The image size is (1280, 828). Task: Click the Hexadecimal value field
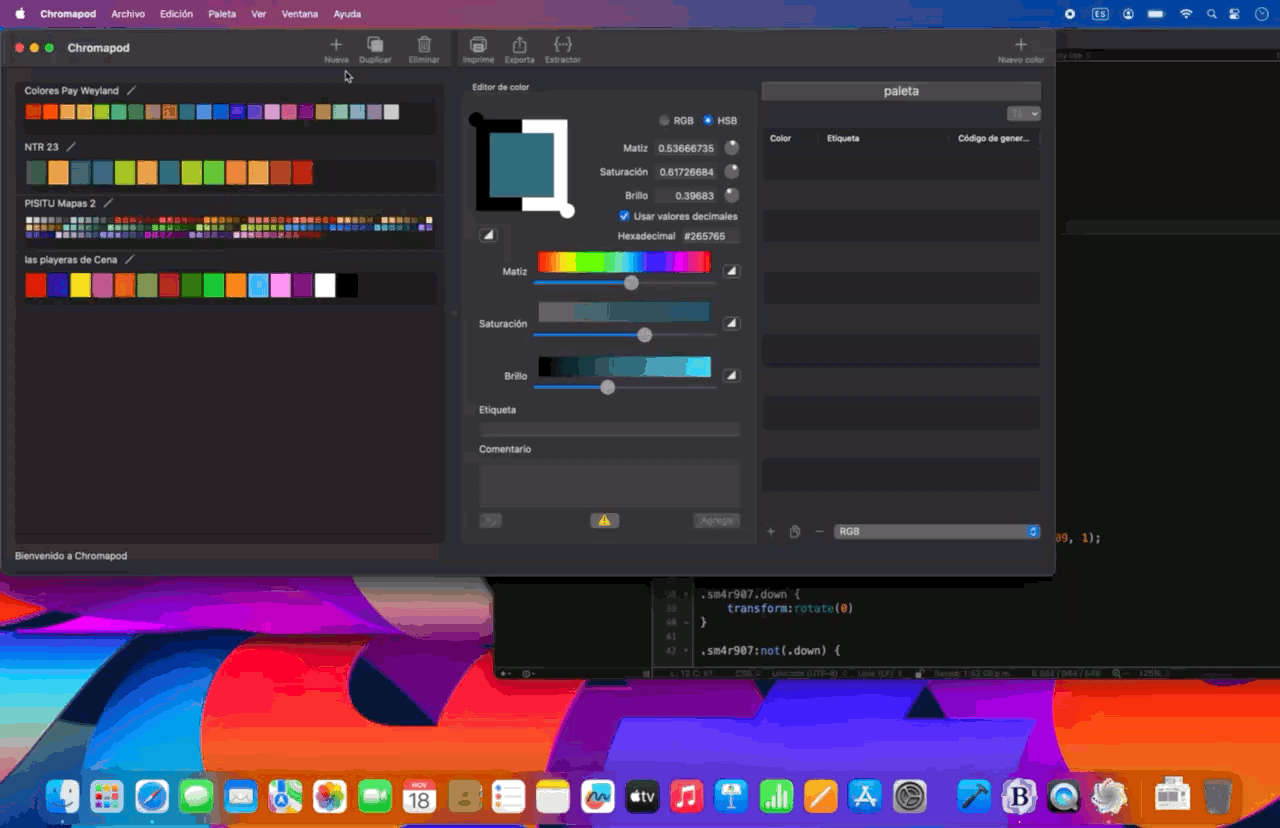tap(710, 237)
